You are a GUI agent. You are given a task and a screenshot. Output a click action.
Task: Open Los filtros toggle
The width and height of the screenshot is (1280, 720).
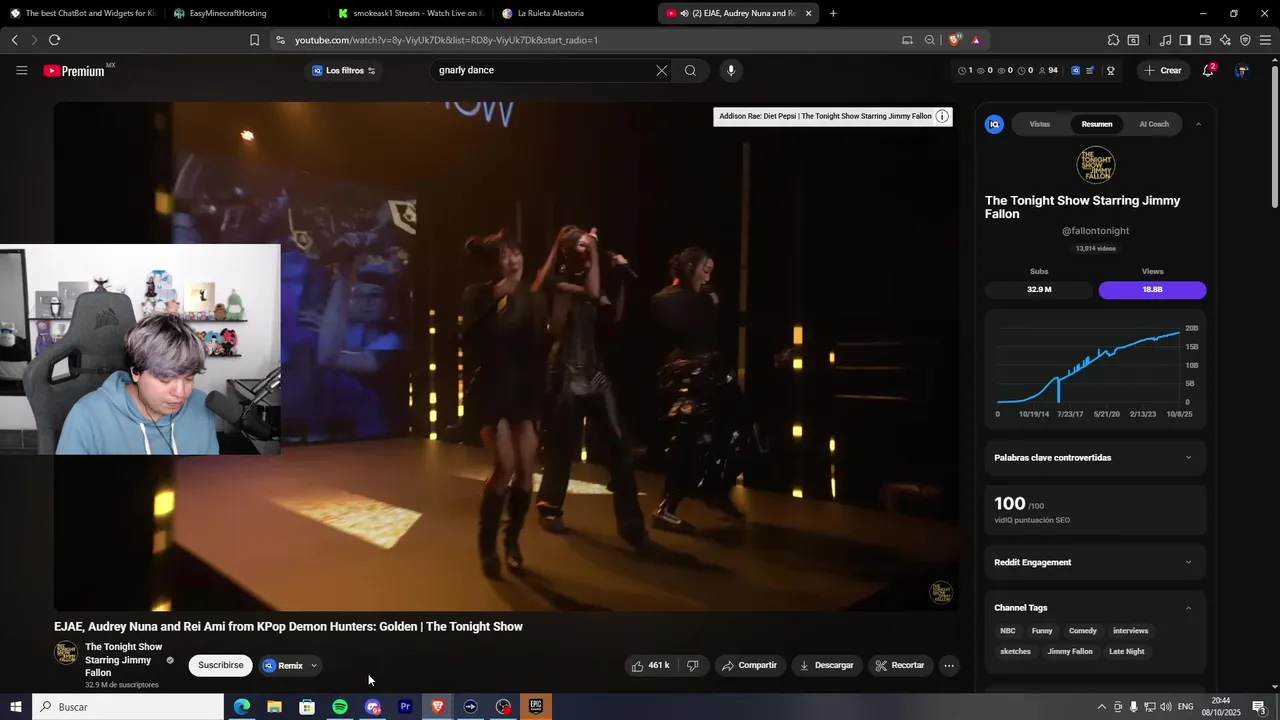point(344,70)
